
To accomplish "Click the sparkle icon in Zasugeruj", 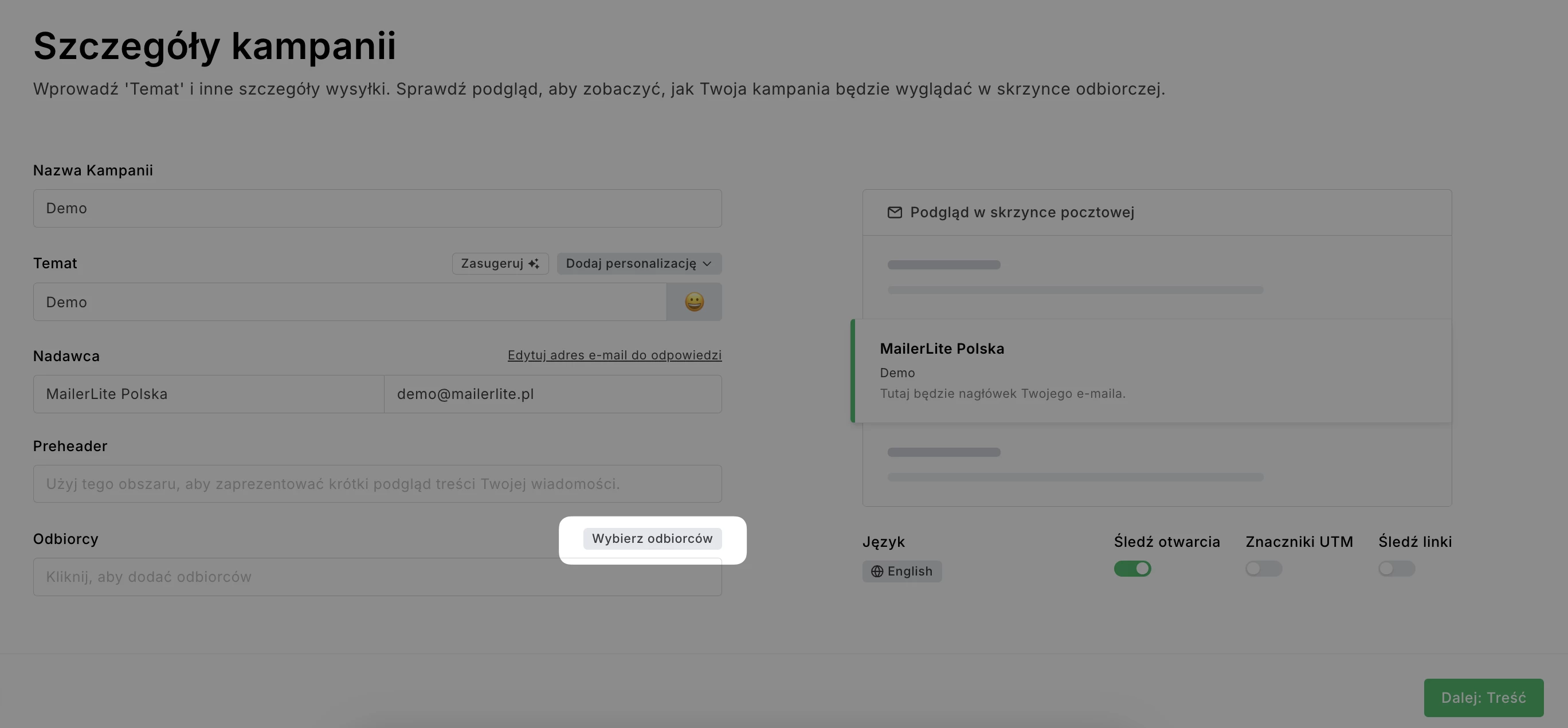I will tap(533, 264).
